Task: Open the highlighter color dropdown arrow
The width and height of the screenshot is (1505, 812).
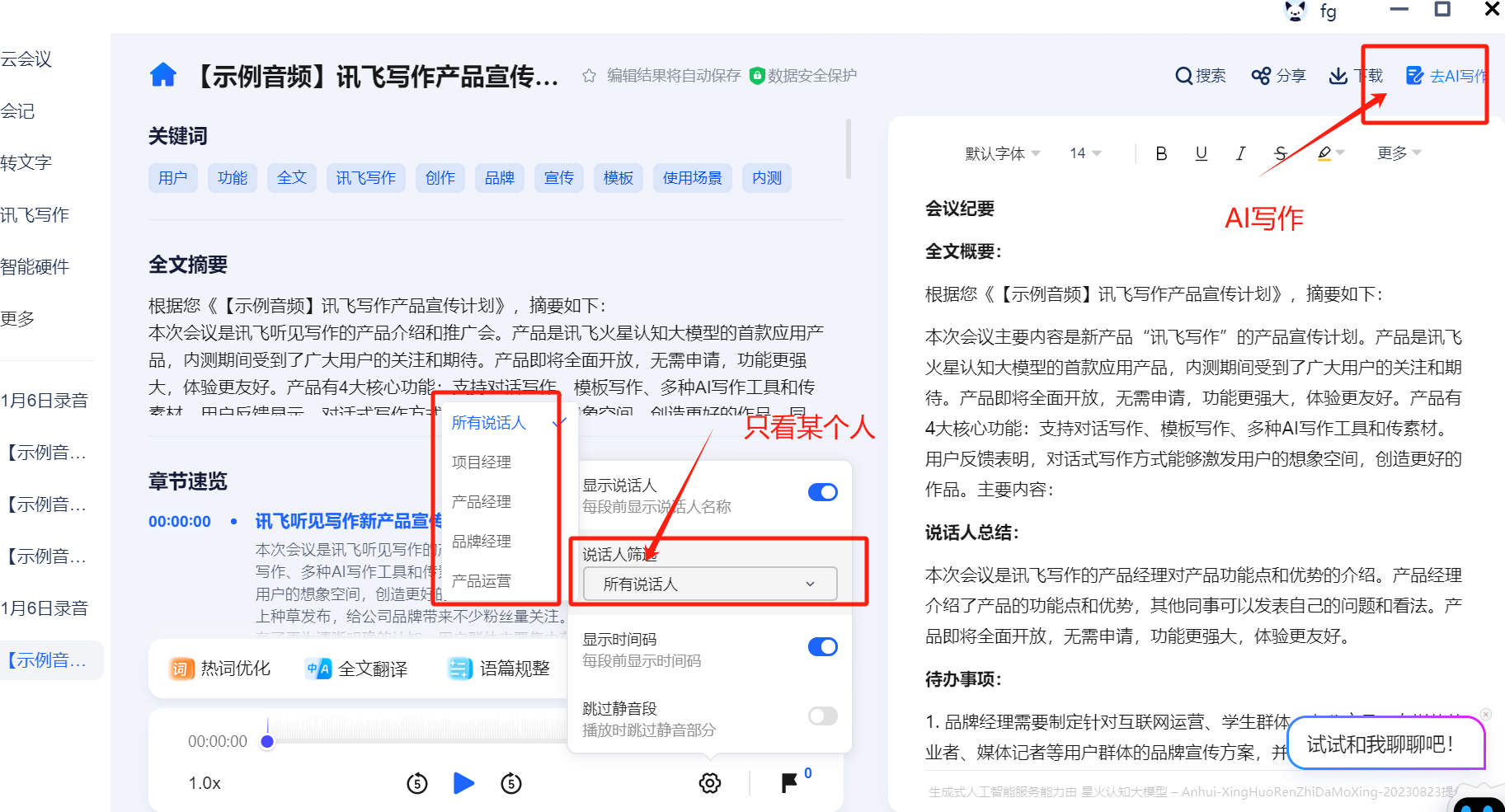Action: click(x=1341, y=153)
